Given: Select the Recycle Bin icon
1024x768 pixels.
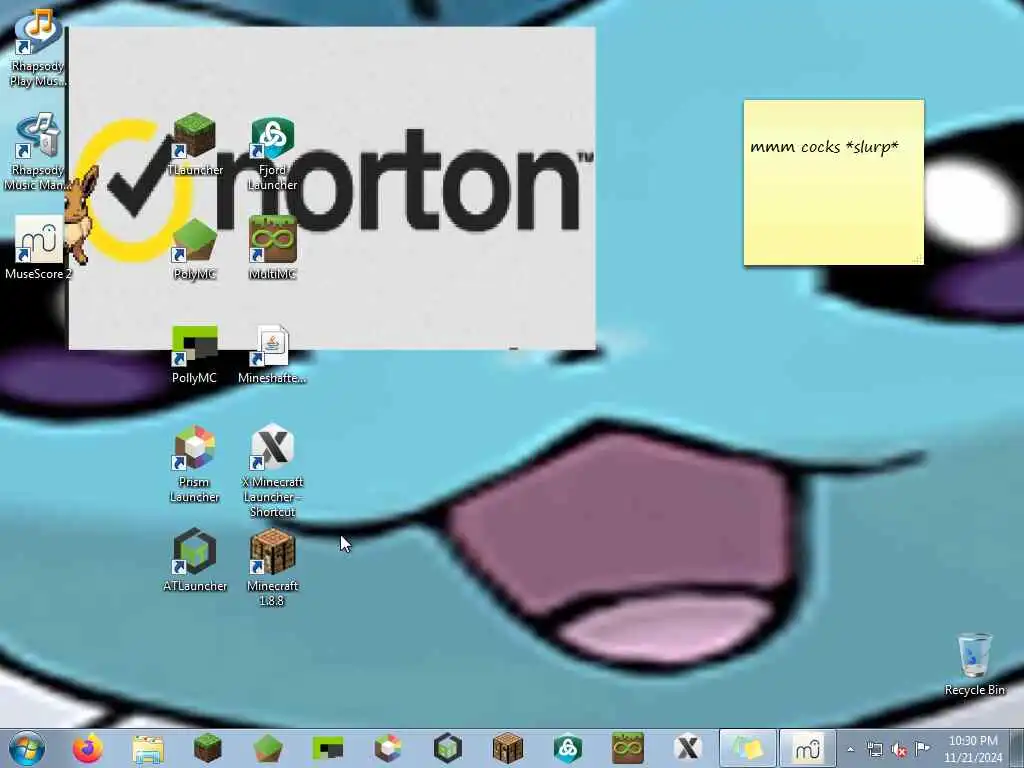Looking at the screenshot, I should click(974, 664).
